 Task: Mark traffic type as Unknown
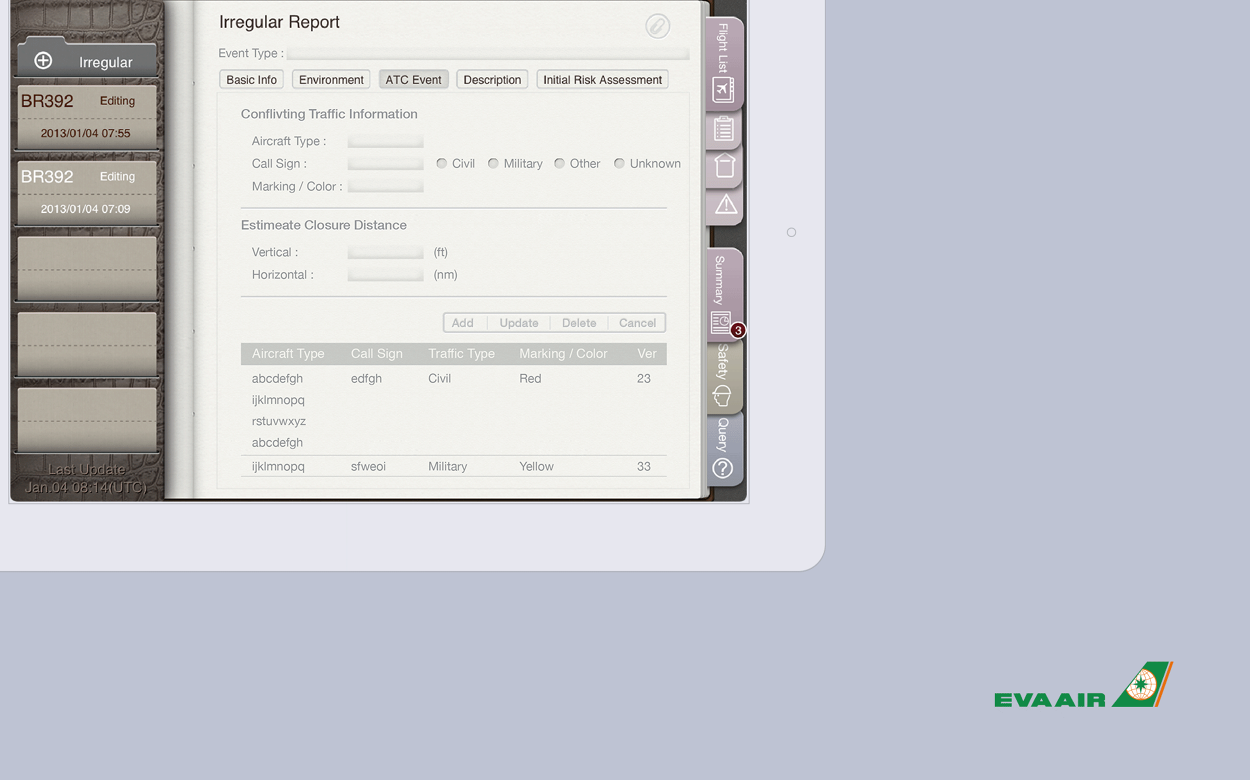point(619,163)
